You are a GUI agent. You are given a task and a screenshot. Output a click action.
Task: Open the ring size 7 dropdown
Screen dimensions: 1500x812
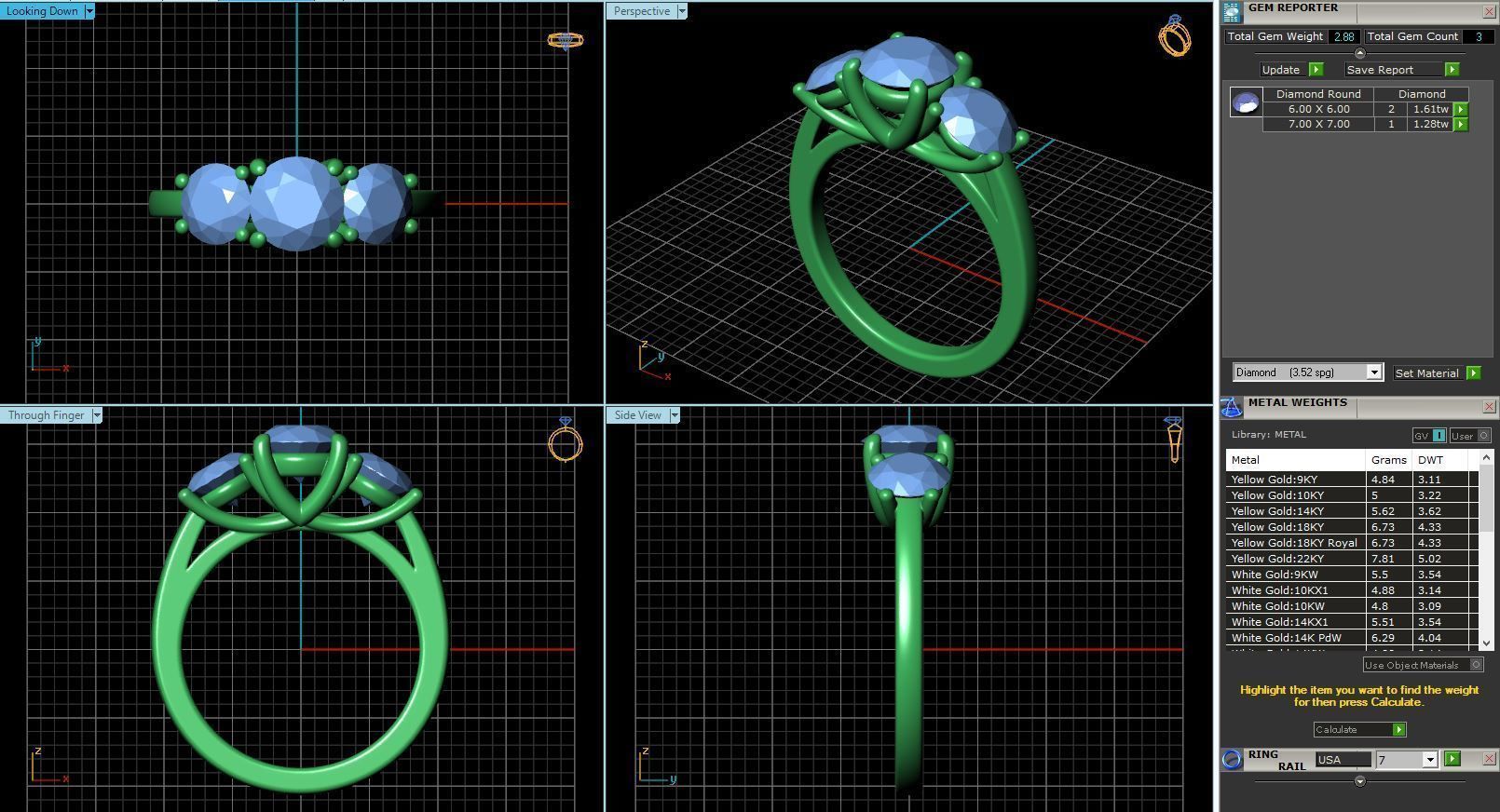tap(1429, 760)
